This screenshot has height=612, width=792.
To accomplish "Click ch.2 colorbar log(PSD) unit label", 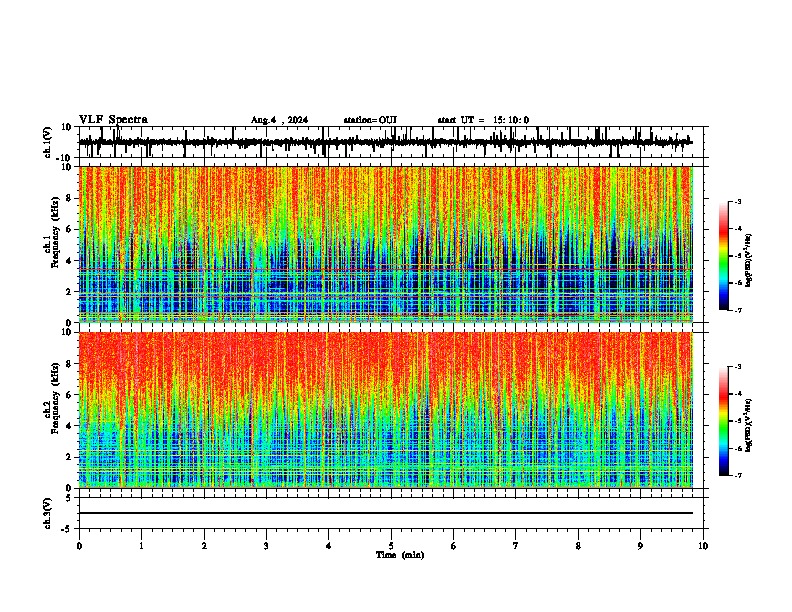I will (749, 425).
